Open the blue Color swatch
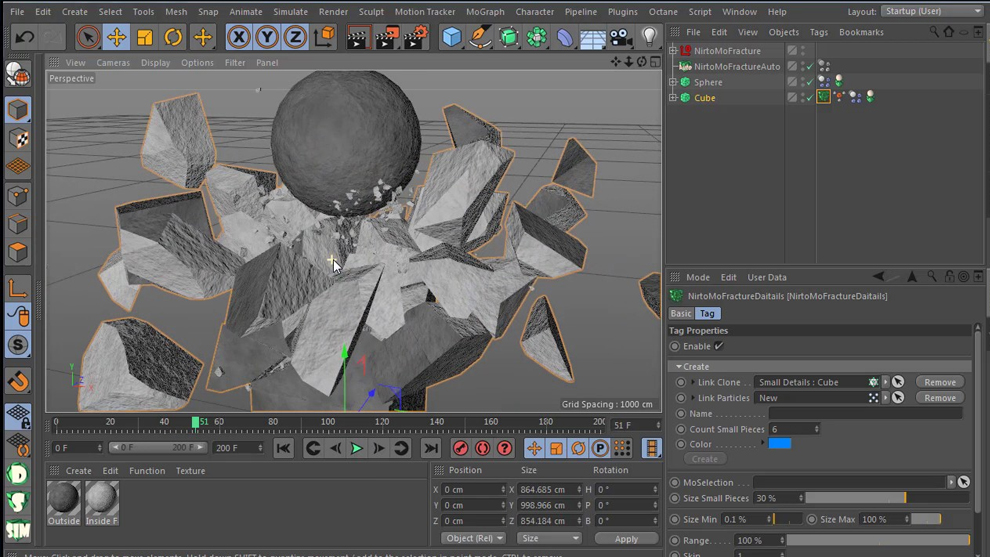Viewport: 990px width, 557px height. [x=780, y=444]
